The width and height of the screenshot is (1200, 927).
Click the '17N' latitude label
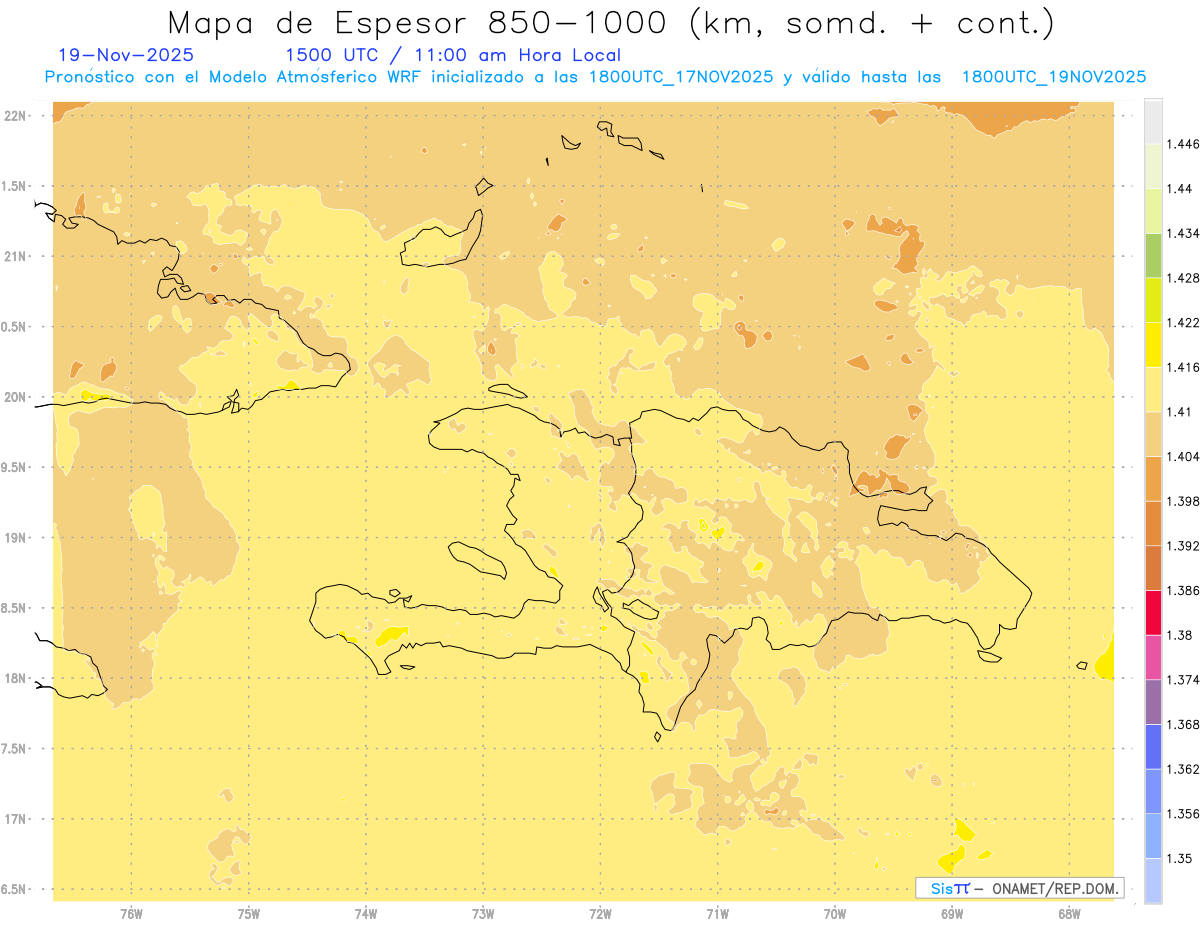(x=15, y=819)
